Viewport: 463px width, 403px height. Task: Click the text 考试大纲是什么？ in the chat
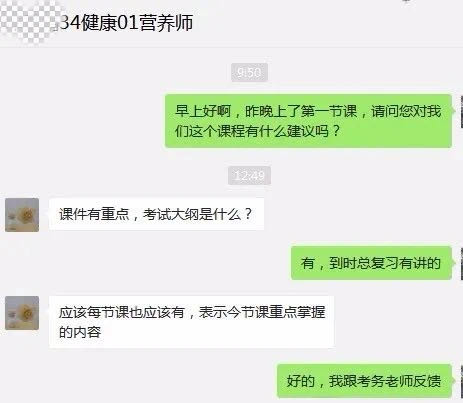pyautogui.click(x=198, y=214)
